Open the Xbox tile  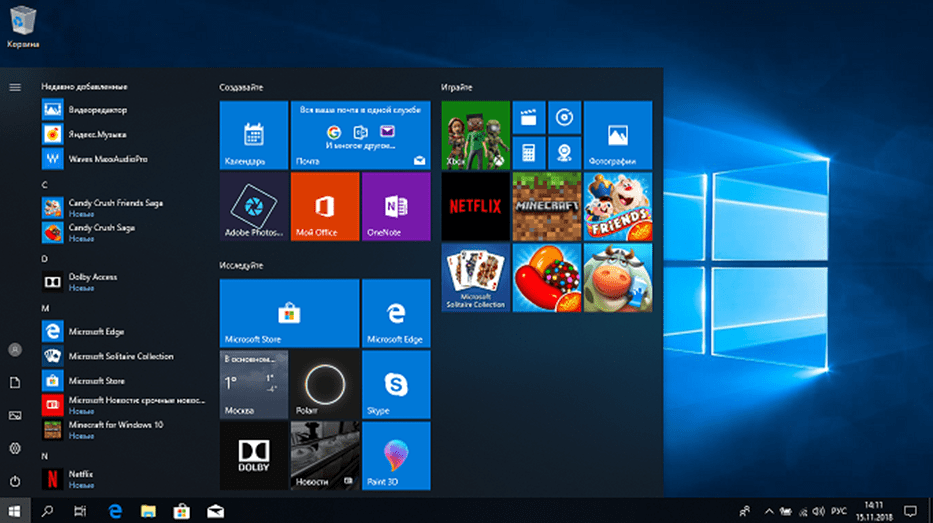(475, 135)
